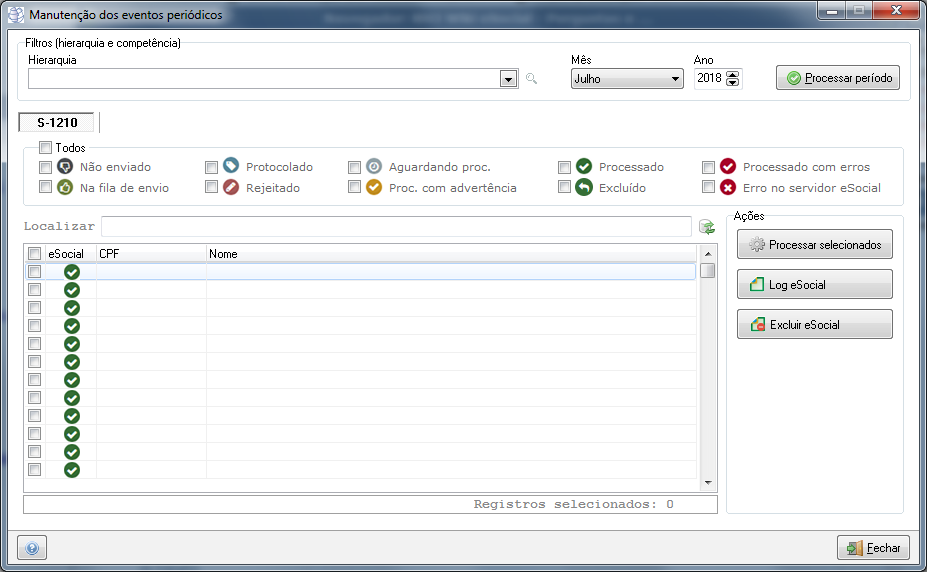The width and height of the screenshot is (927, 572).
Task: Open the Hierarquia dropdown list
Action: pos(507,79)
